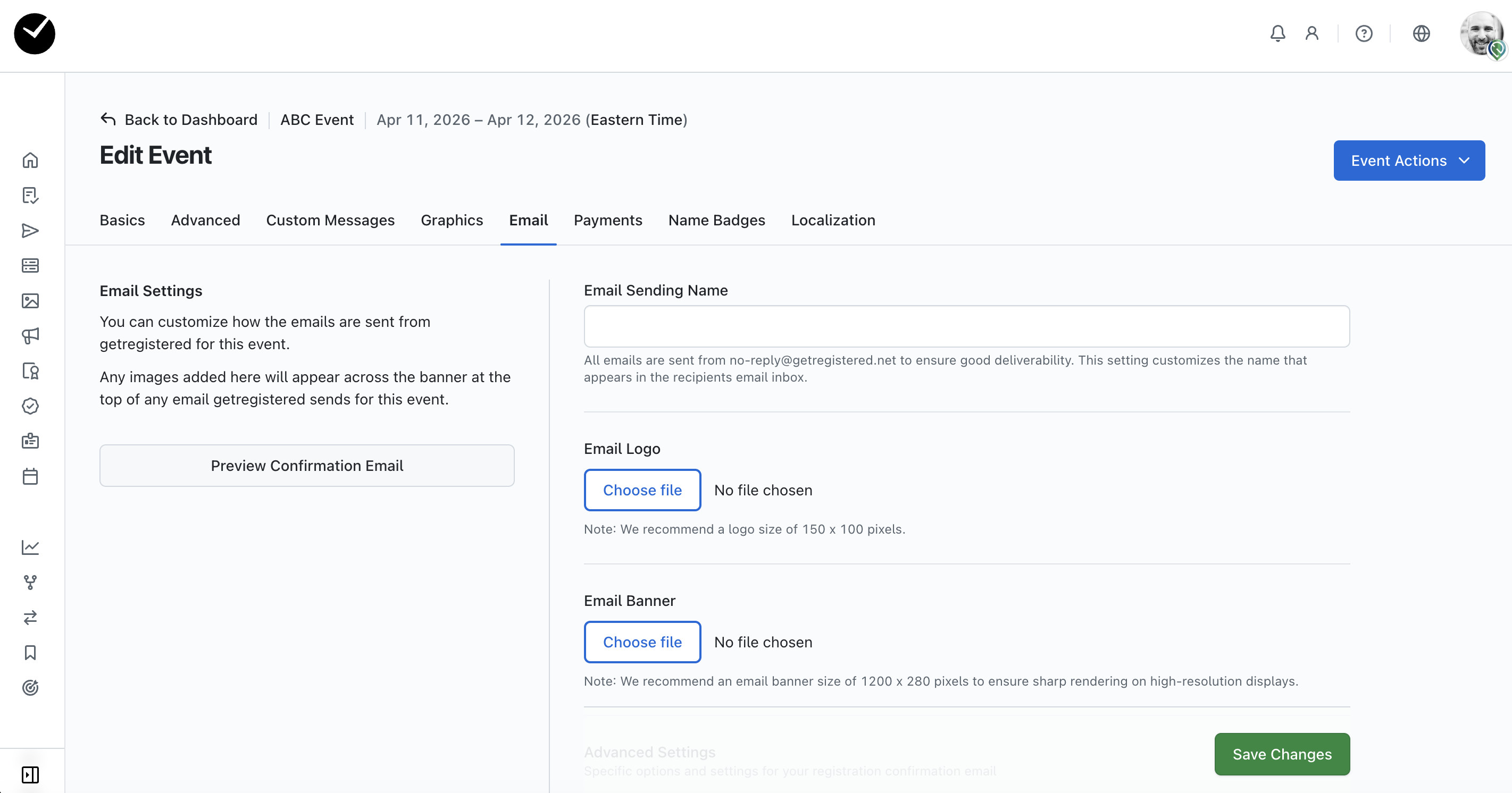Click the globe language icon
This screenshot has height=793, width=1512.
click(x=1421, y=33)
